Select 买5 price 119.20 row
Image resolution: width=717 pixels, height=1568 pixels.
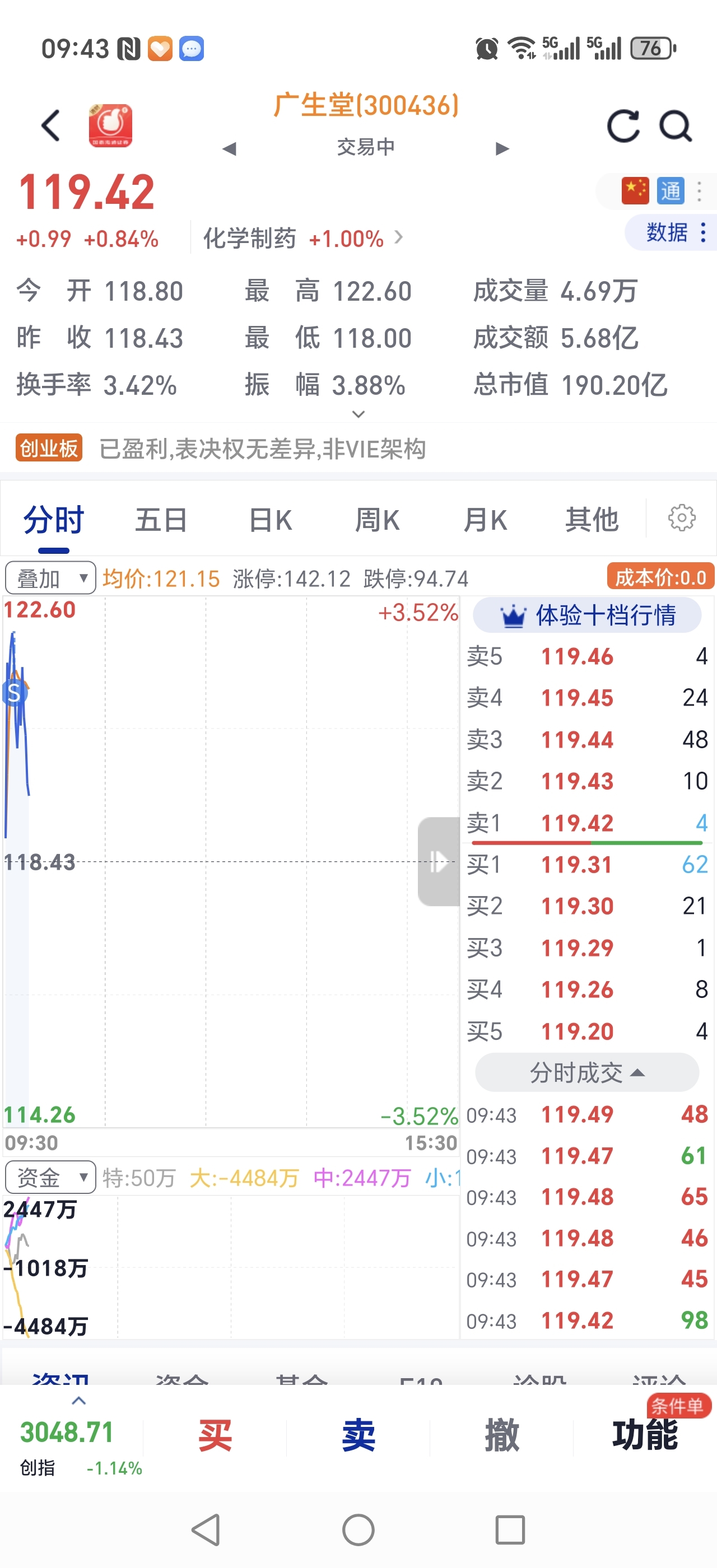tap(586, 1031)
